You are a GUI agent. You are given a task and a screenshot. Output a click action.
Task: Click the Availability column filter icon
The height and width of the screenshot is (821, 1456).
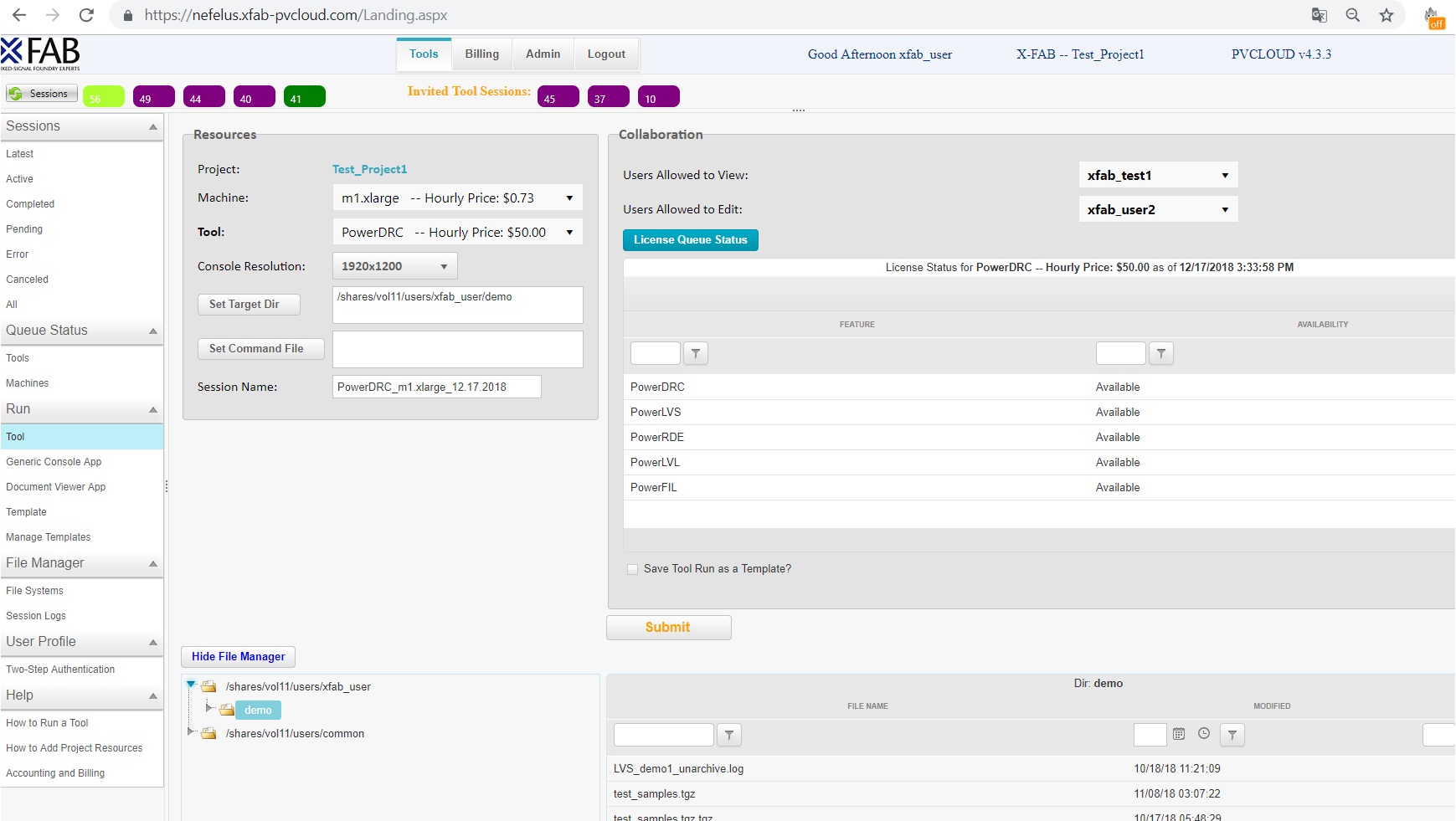coord(1160,354)
